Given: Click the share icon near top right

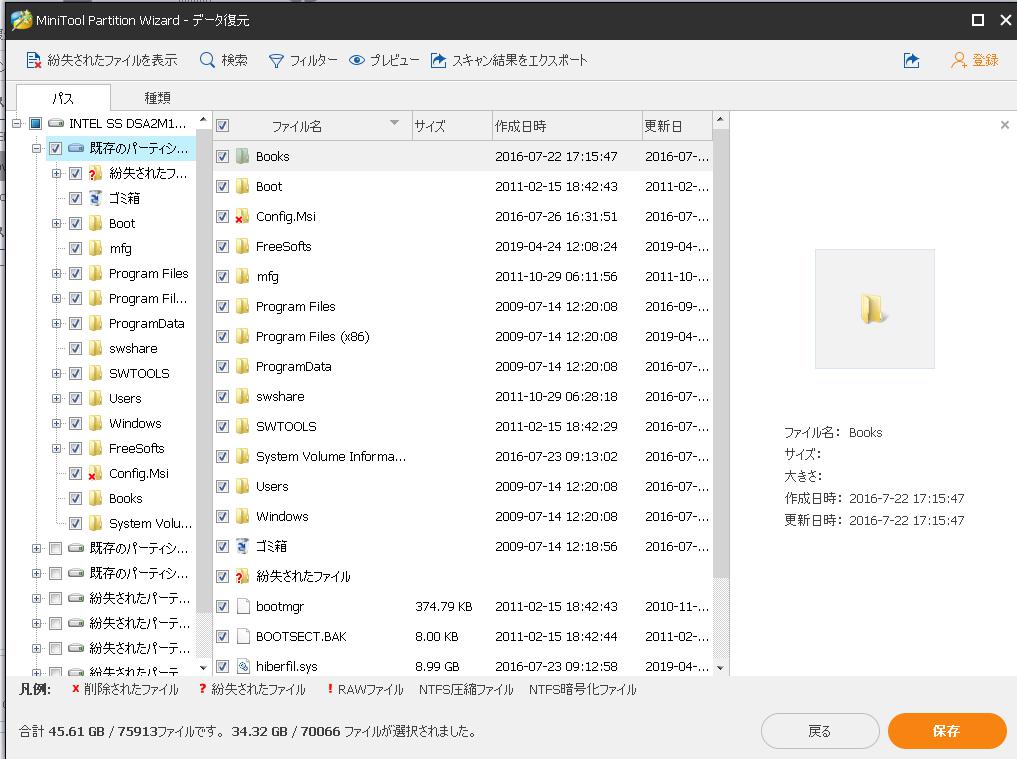Looking at the screenshot, I should click(911, 60).
